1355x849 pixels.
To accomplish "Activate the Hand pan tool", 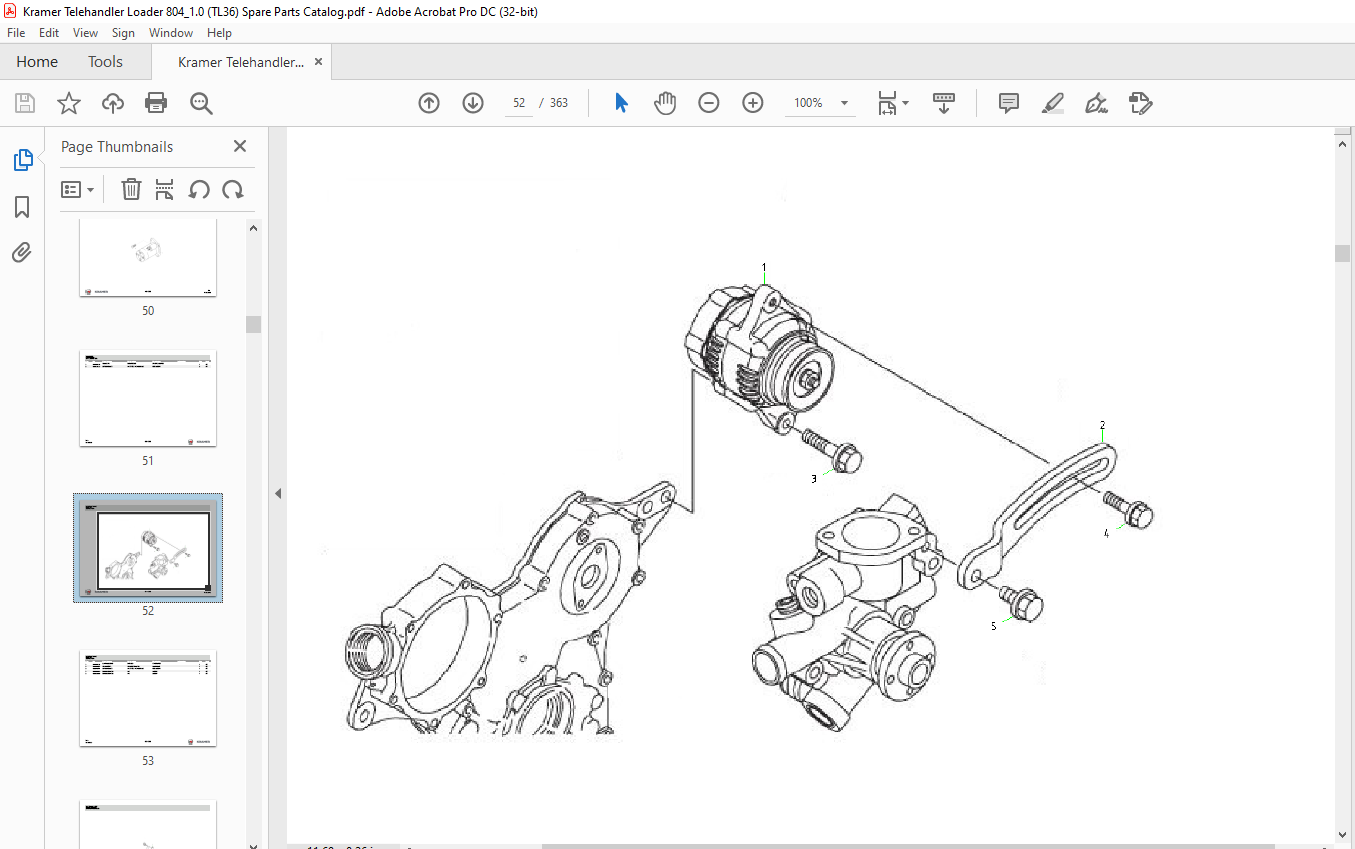I will pyautogui.click(x=665, y=103).
